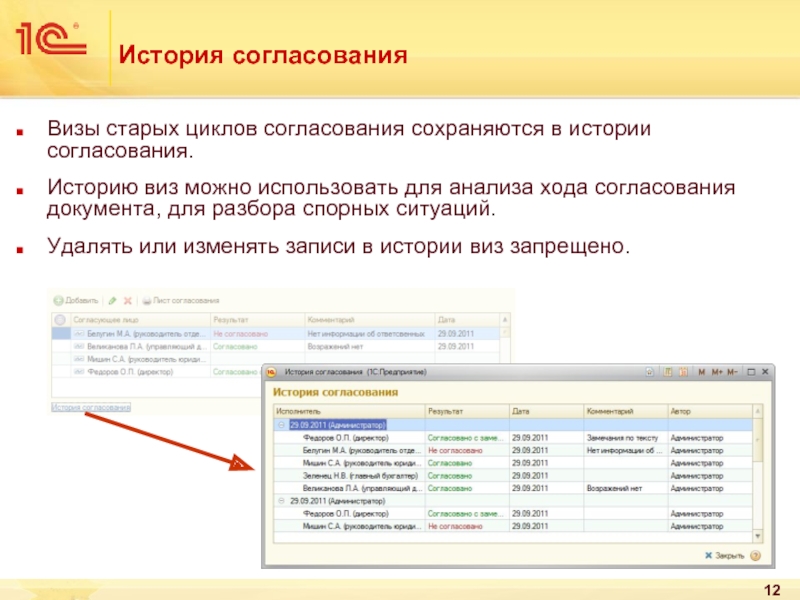Click the link icon left of the calculator in the title bar
This screenshot has height=600, width=800.
coord(649,372)
